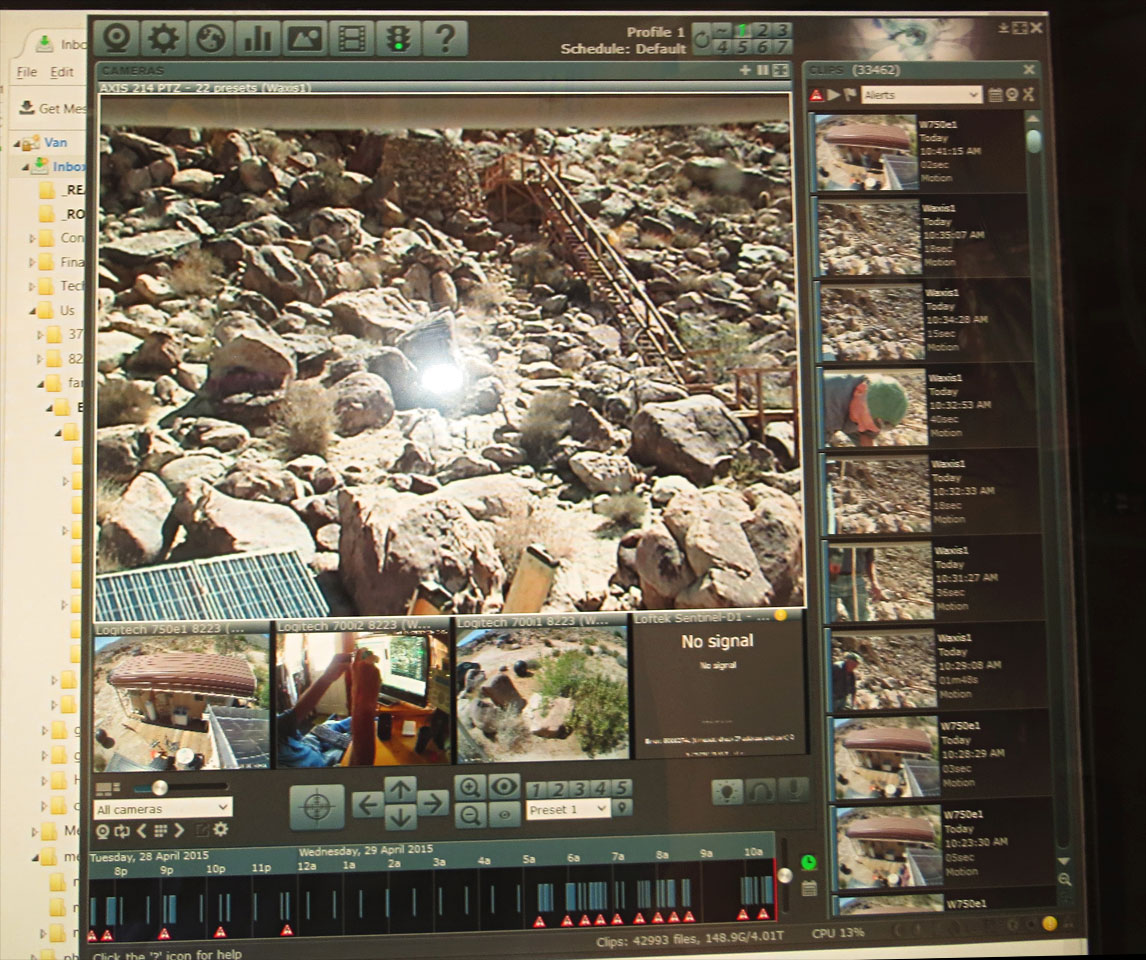Open the Alerts filter dropdown
1146x960 pixels.
click(x=920, y=95)
